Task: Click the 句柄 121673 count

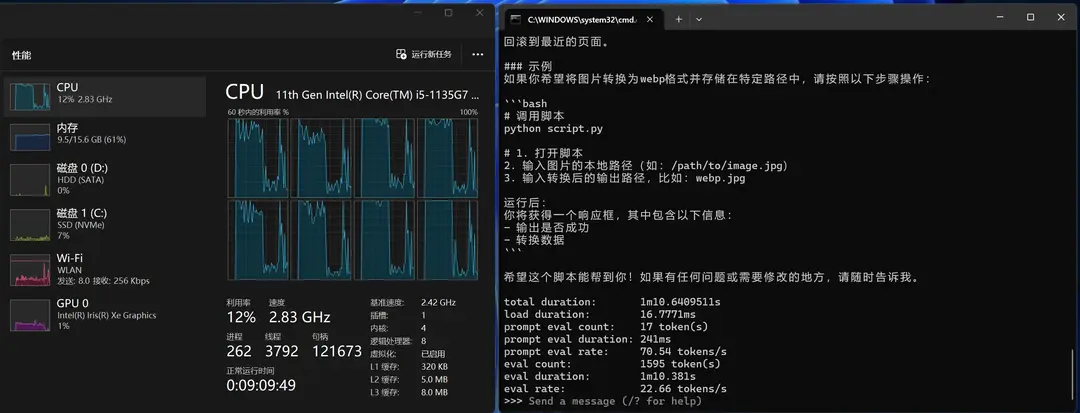Action: click(337, 351)
